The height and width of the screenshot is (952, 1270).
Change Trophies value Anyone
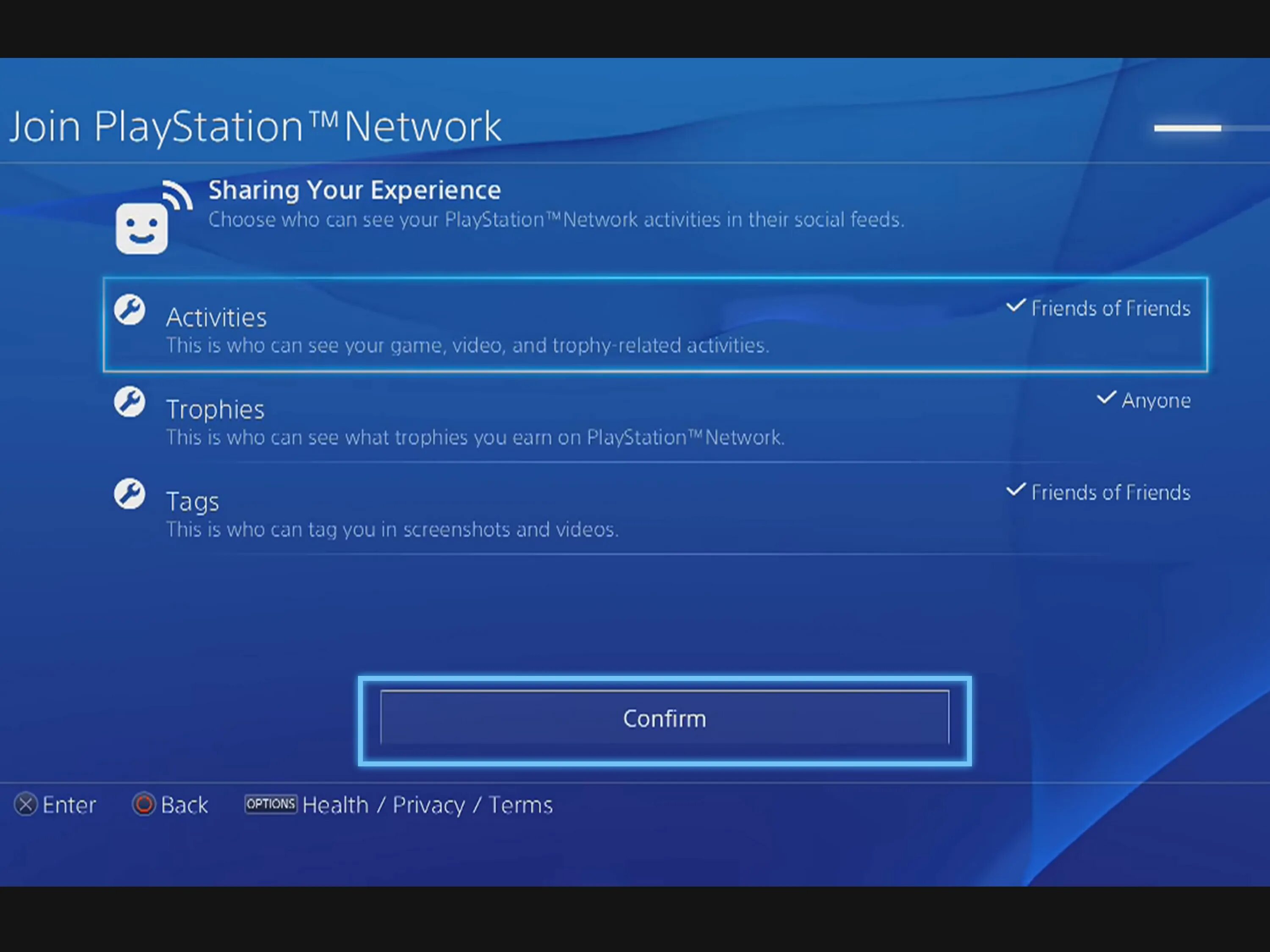point(1156,401)
